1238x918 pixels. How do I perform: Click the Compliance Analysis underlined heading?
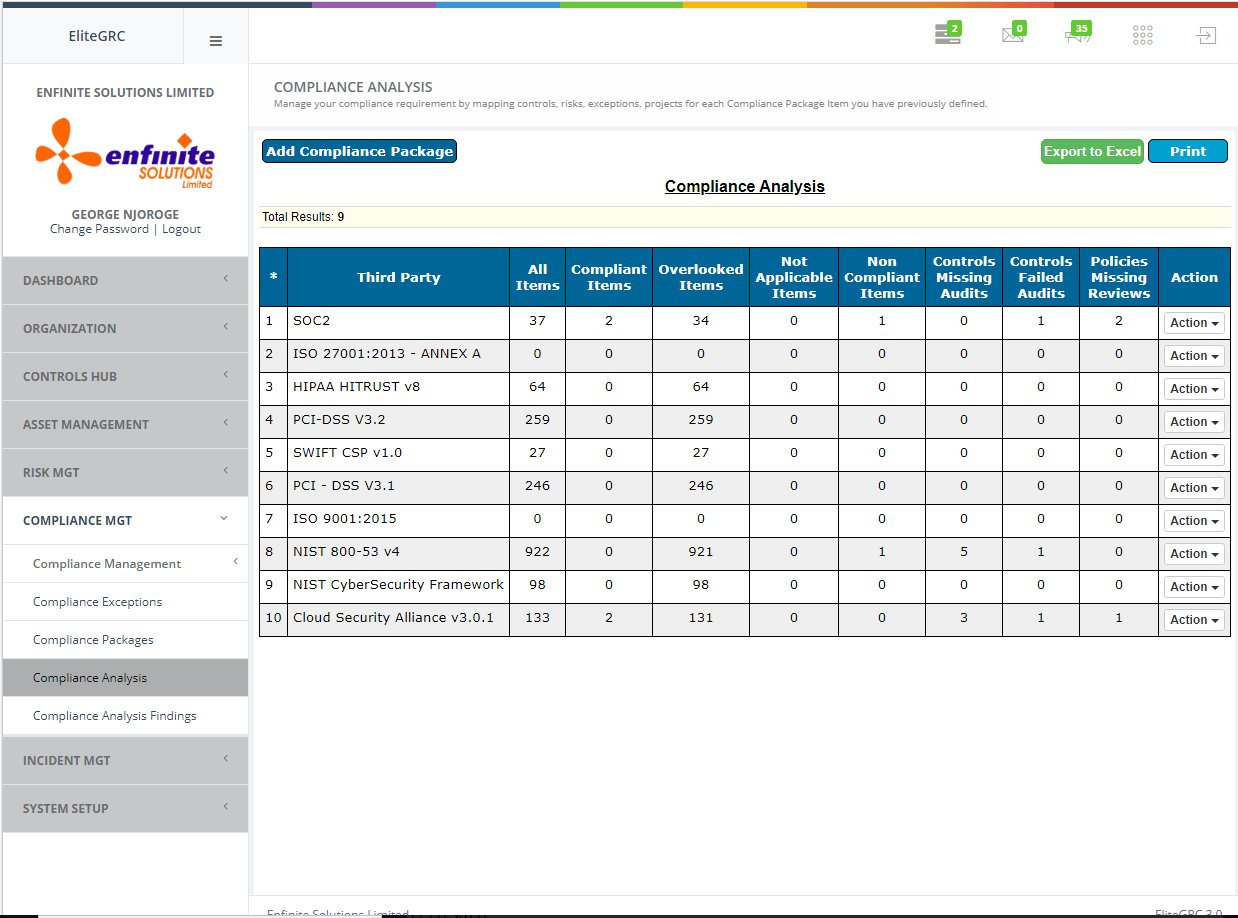click(745, 187)
